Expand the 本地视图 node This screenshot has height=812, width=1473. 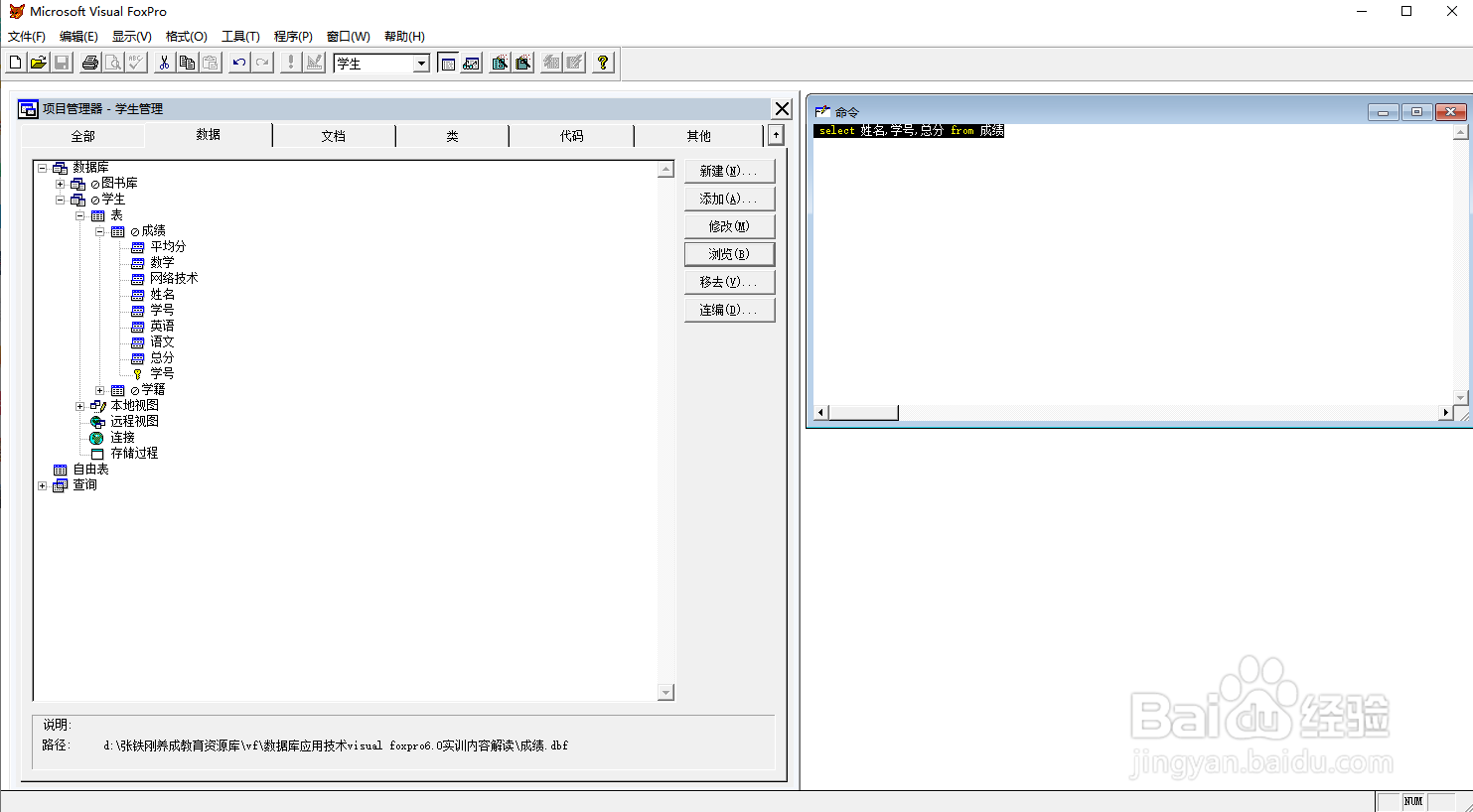pos(79,406)
